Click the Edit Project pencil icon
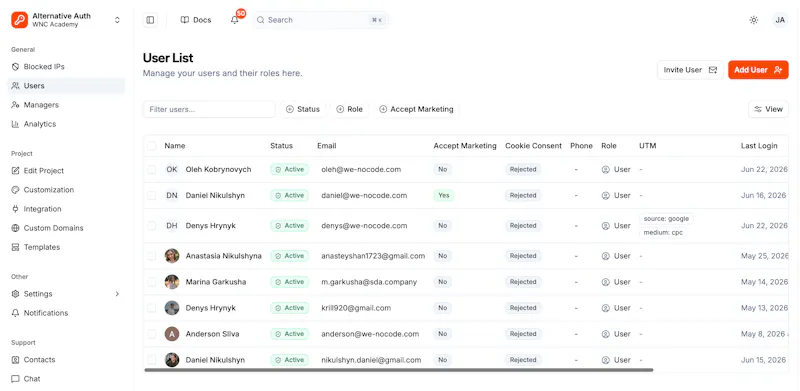Screen dimensions: 800x391 15,171
